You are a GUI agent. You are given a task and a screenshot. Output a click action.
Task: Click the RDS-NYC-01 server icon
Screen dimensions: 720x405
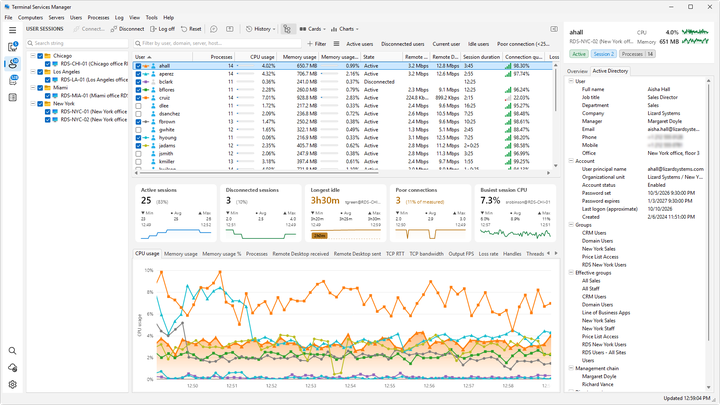pyautogui.click(x=55, y=112)
